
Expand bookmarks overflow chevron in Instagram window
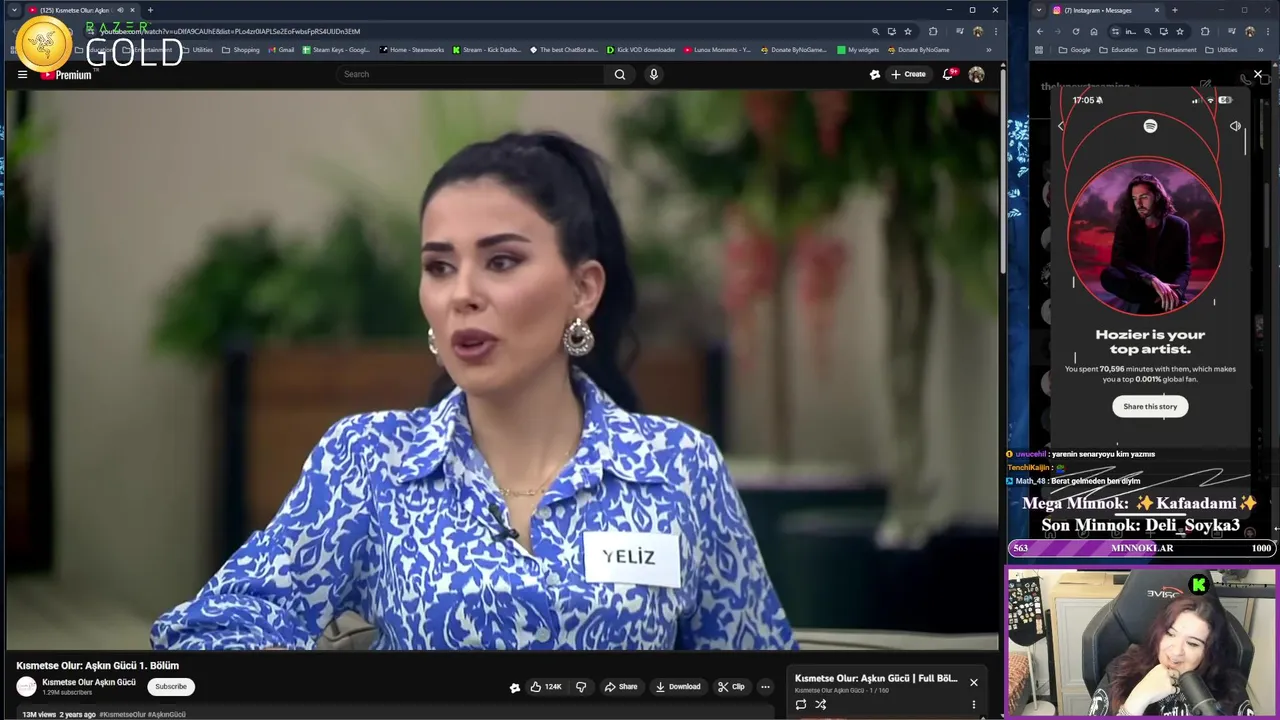(x=1262, y=50)
